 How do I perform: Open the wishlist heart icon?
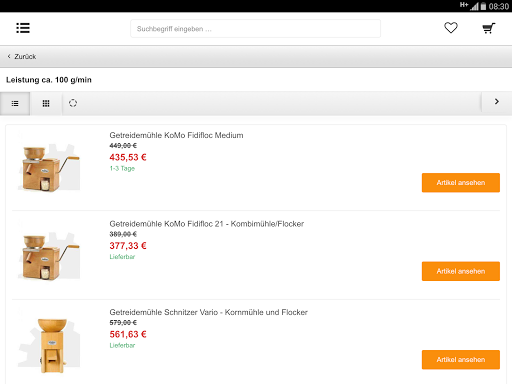point(451,28)
